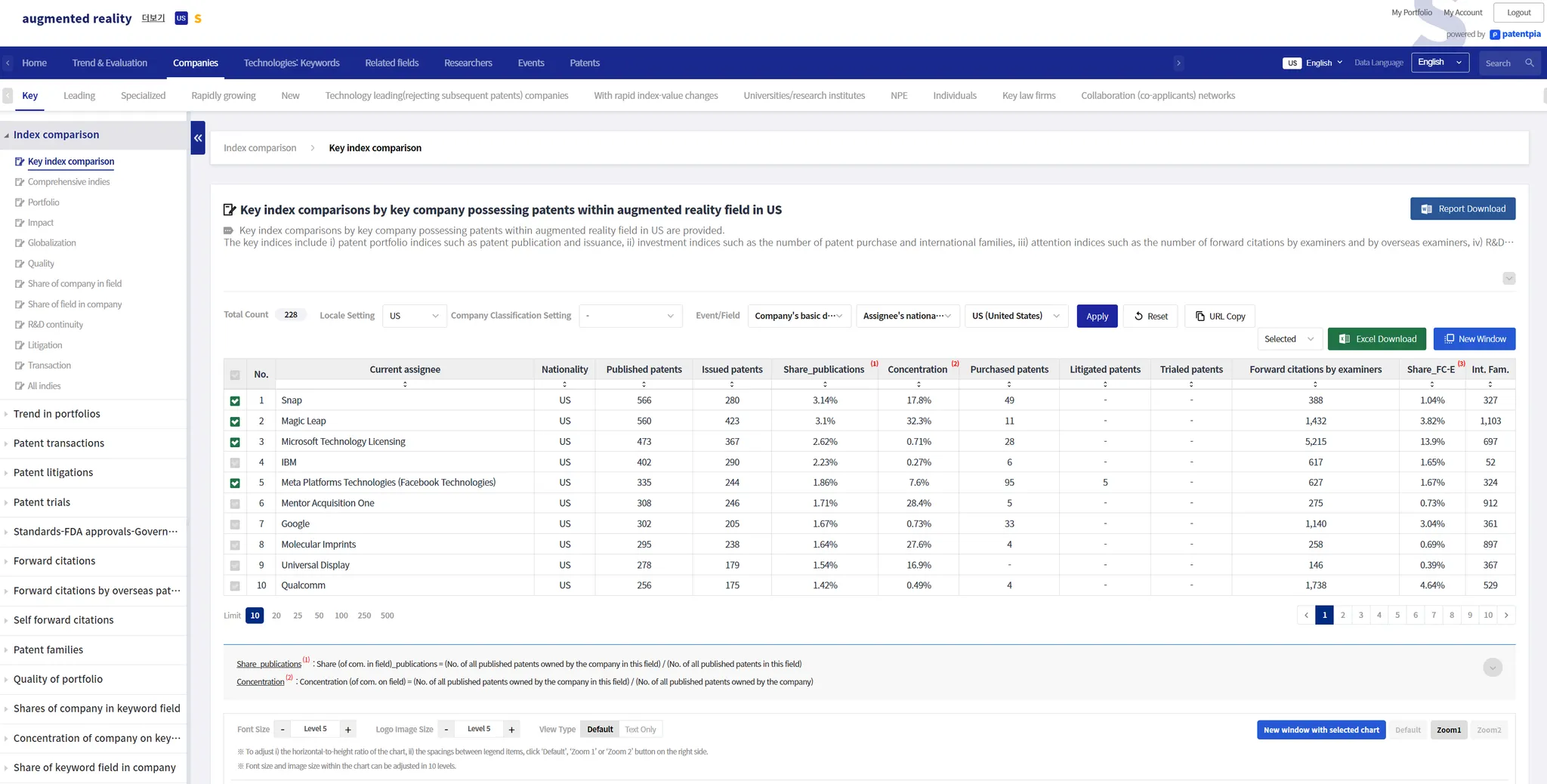Set row limit to 50
The image size is (1547, 784).
(319, 616)
